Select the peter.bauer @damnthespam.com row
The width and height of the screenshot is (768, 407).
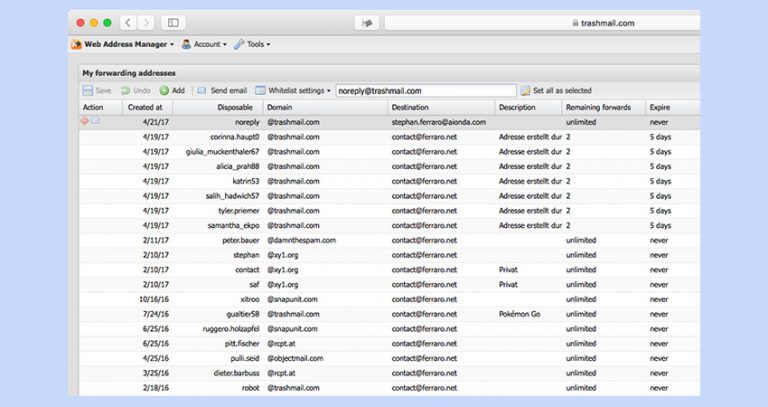click(389, 240)
